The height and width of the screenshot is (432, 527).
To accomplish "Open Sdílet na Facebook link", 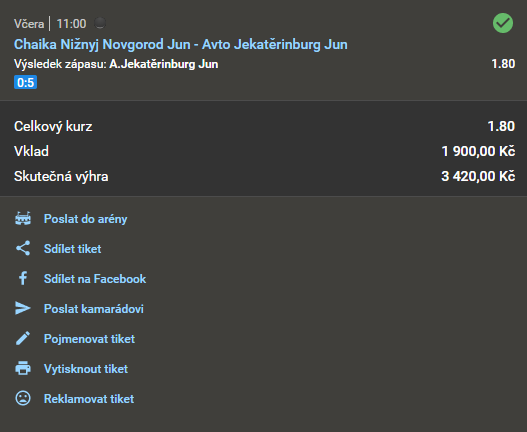I will click(95, 279).
